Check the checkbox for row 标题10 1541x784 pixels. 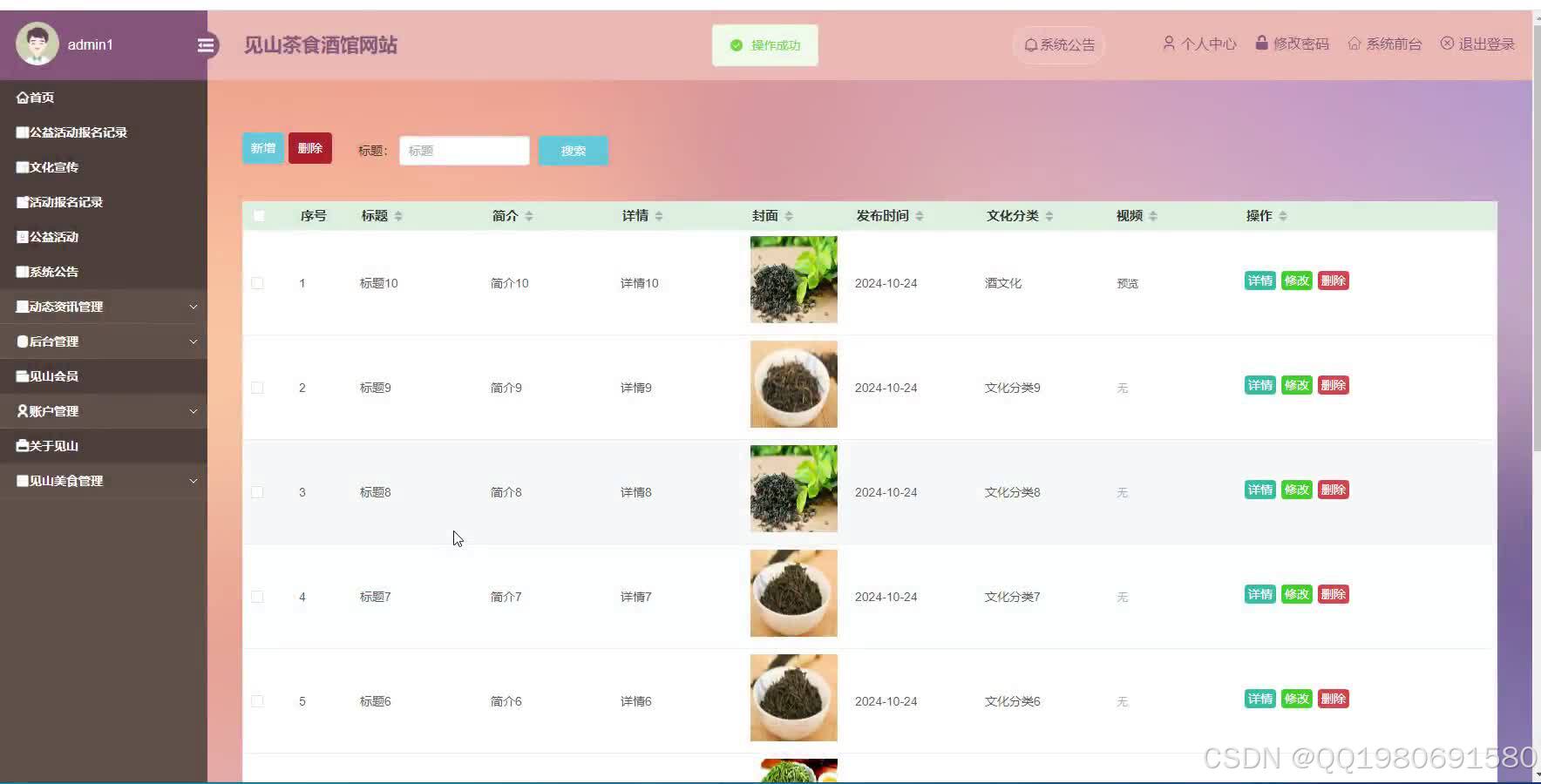(x=257, y=282)
